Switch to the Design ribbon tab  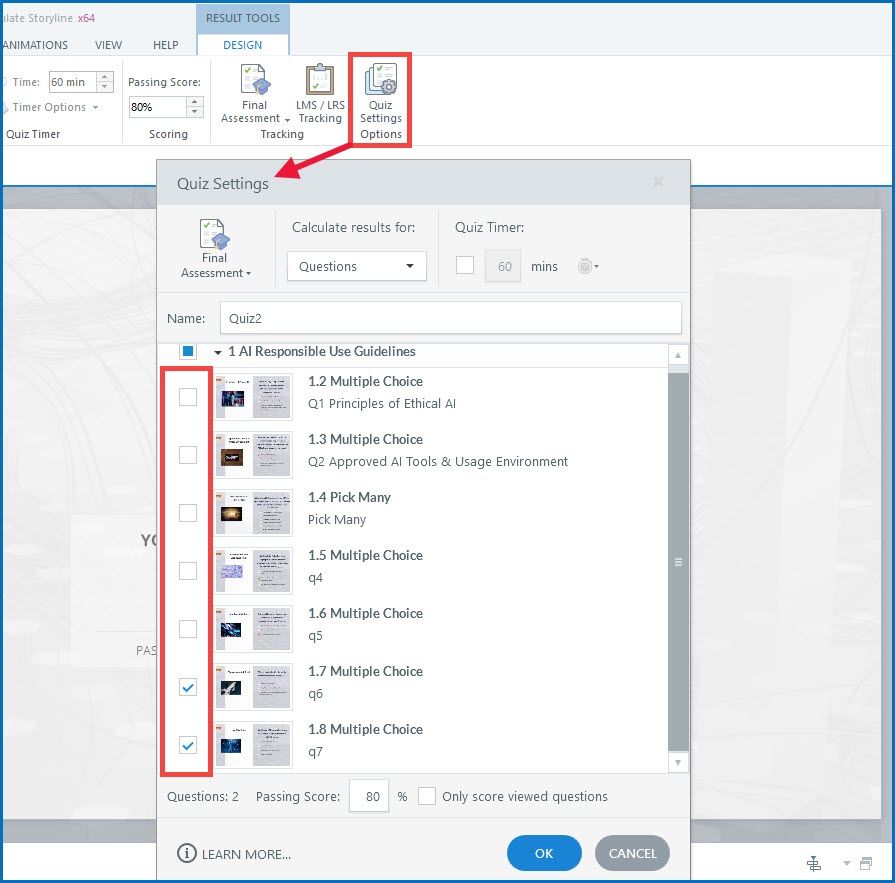click(x=243, y=45)
